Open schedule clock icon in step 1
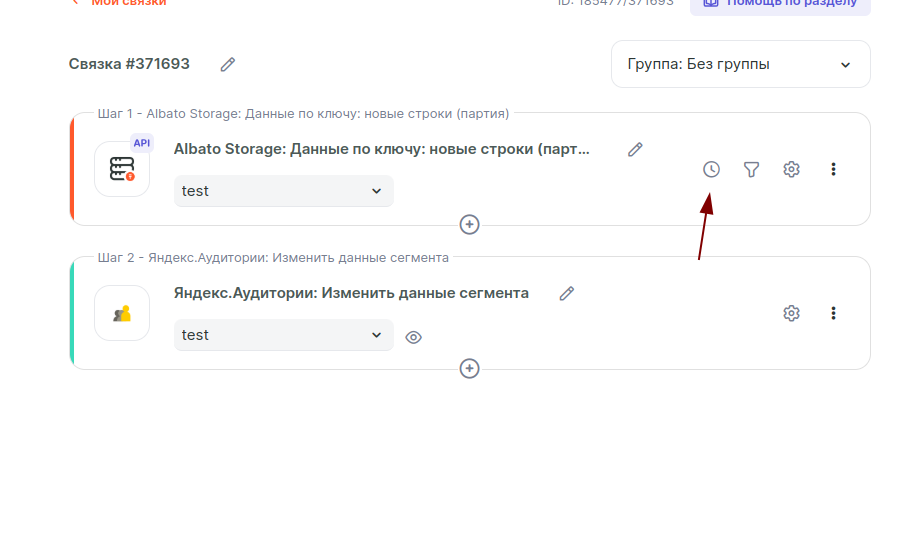This screenshot has width=922, height=550. click(x=711, y=169)
